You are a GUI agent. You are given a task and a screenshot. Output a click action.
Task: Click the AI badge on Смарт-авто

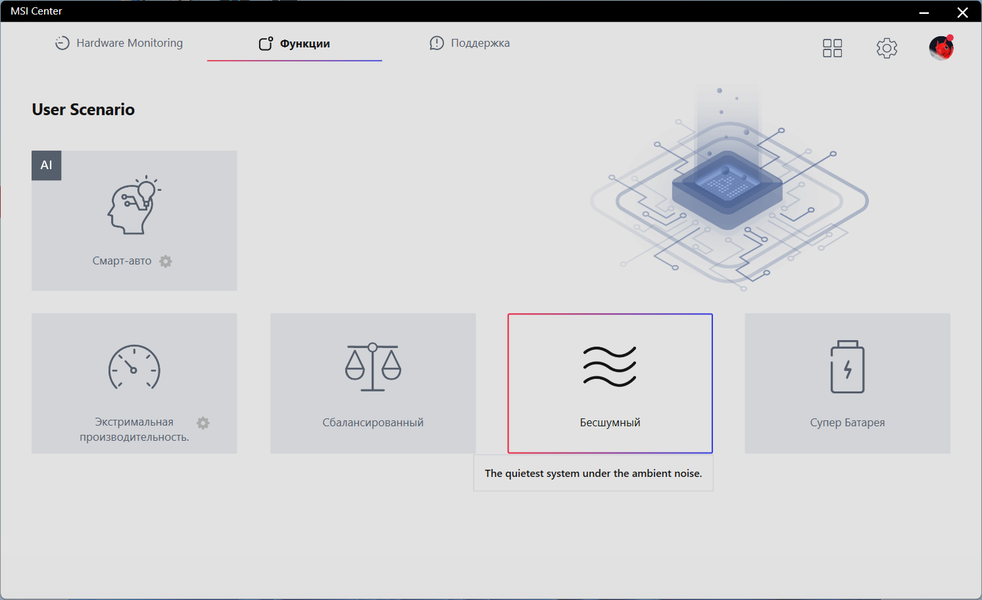point(46,165)
